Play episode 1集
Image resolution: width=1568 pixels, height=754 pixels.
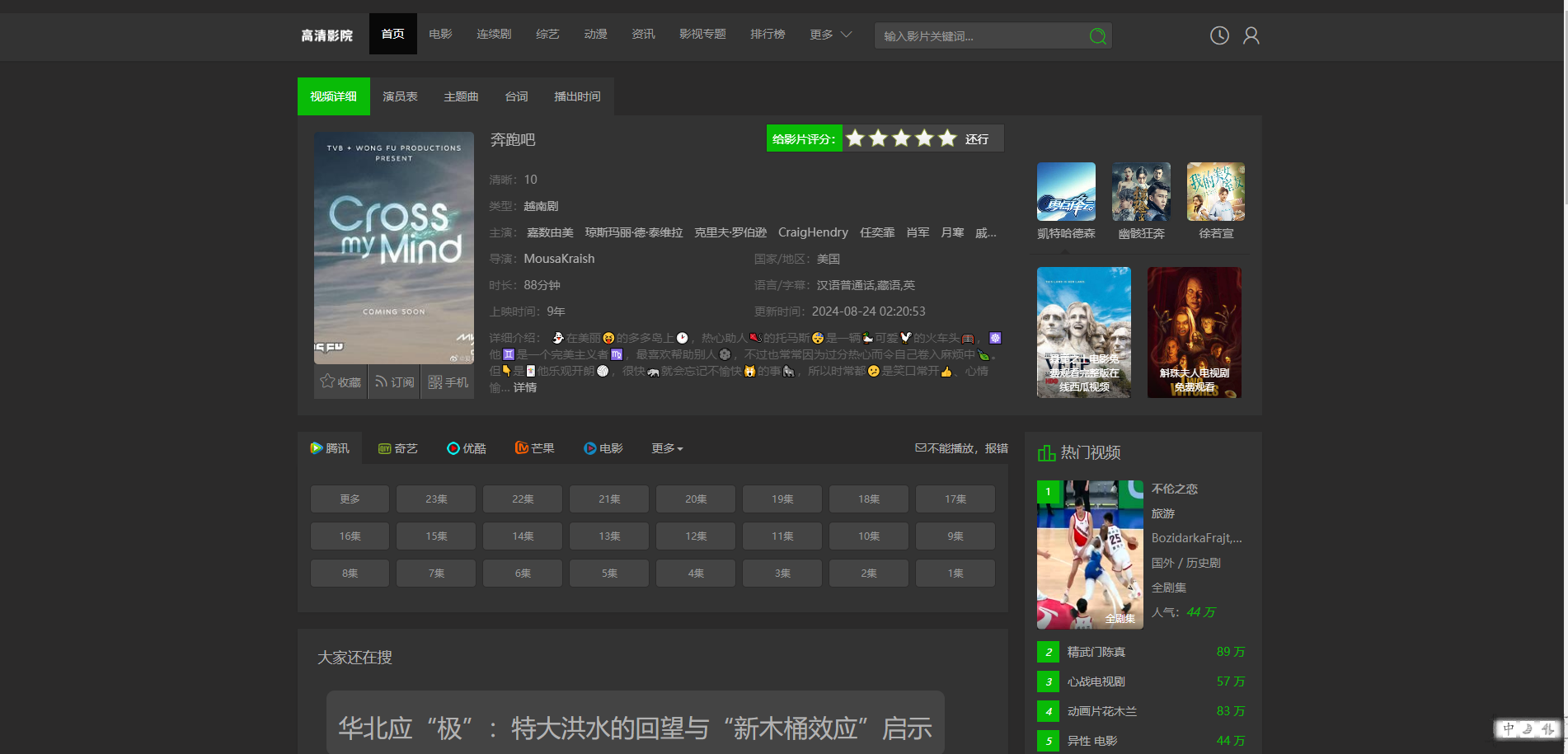955,574
